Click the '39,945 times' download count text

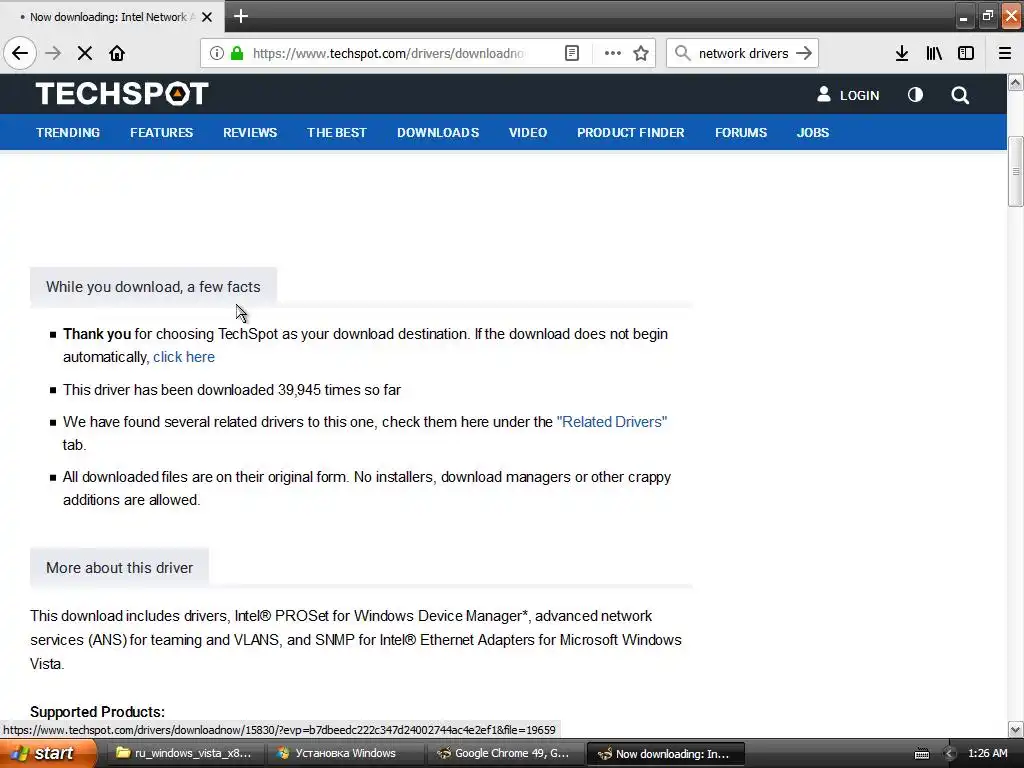tap(319, 390)
